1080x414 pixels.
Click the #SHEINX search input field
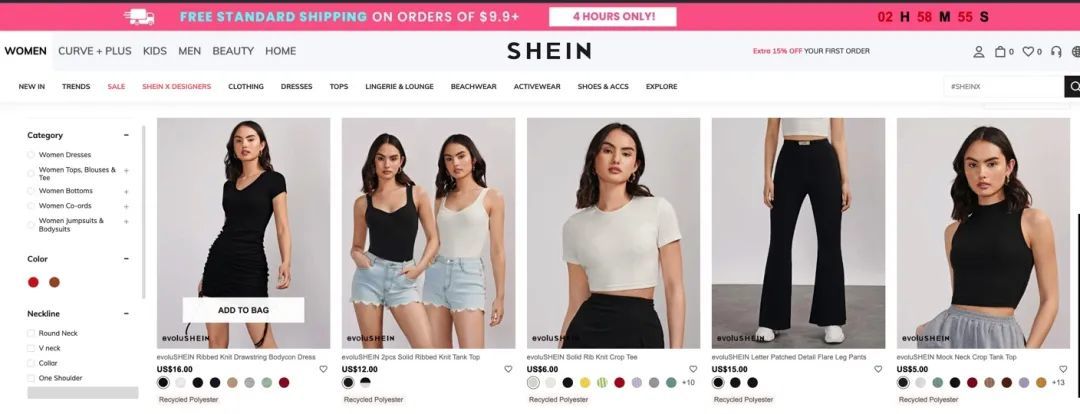click(1004, 87)
